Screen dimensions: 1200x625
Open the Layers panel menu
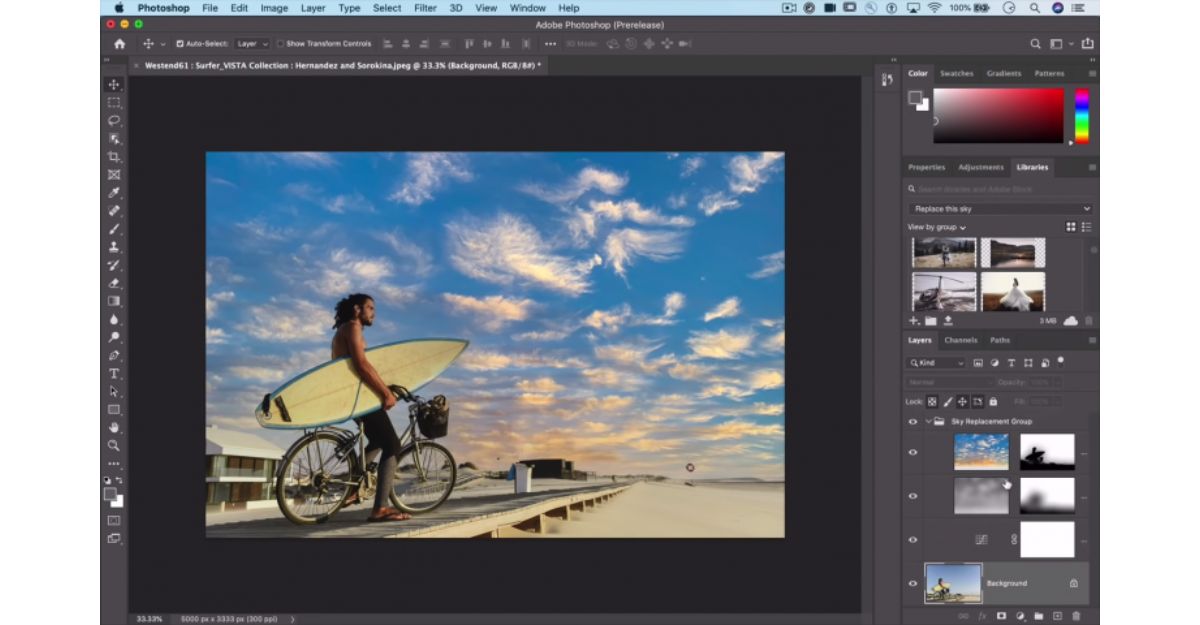pos(1092,340)
